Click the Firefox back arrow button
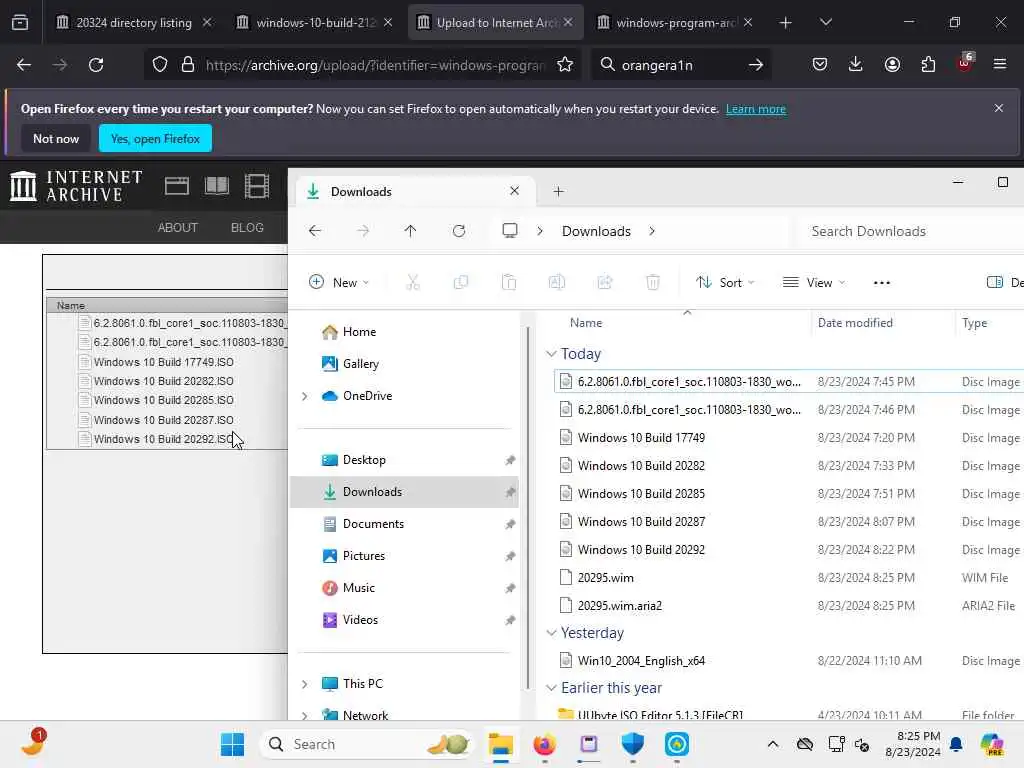This screenshot has height=768, width=1024. pyautogui.click(x=24, y=65)
